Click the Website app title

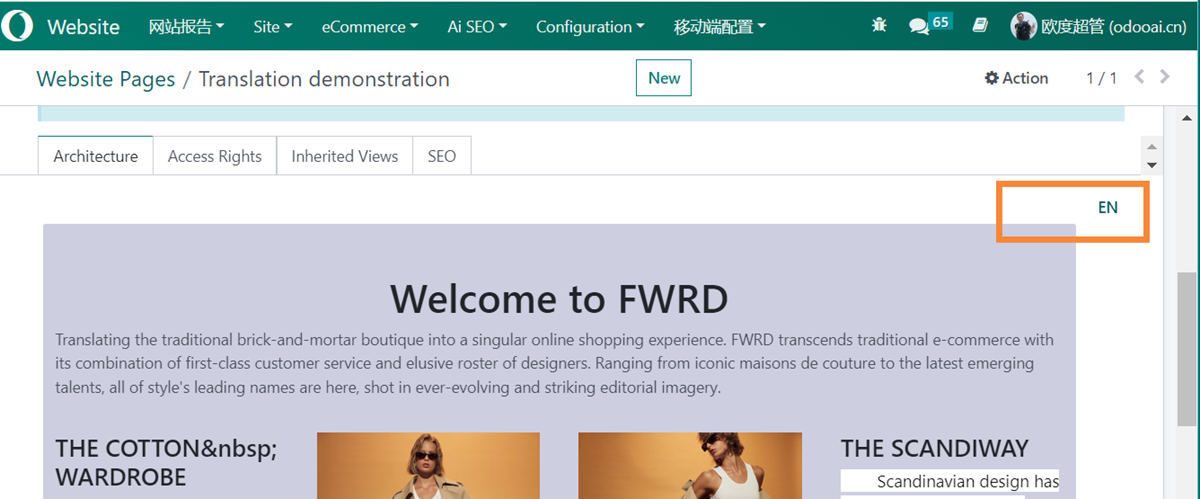83,27
